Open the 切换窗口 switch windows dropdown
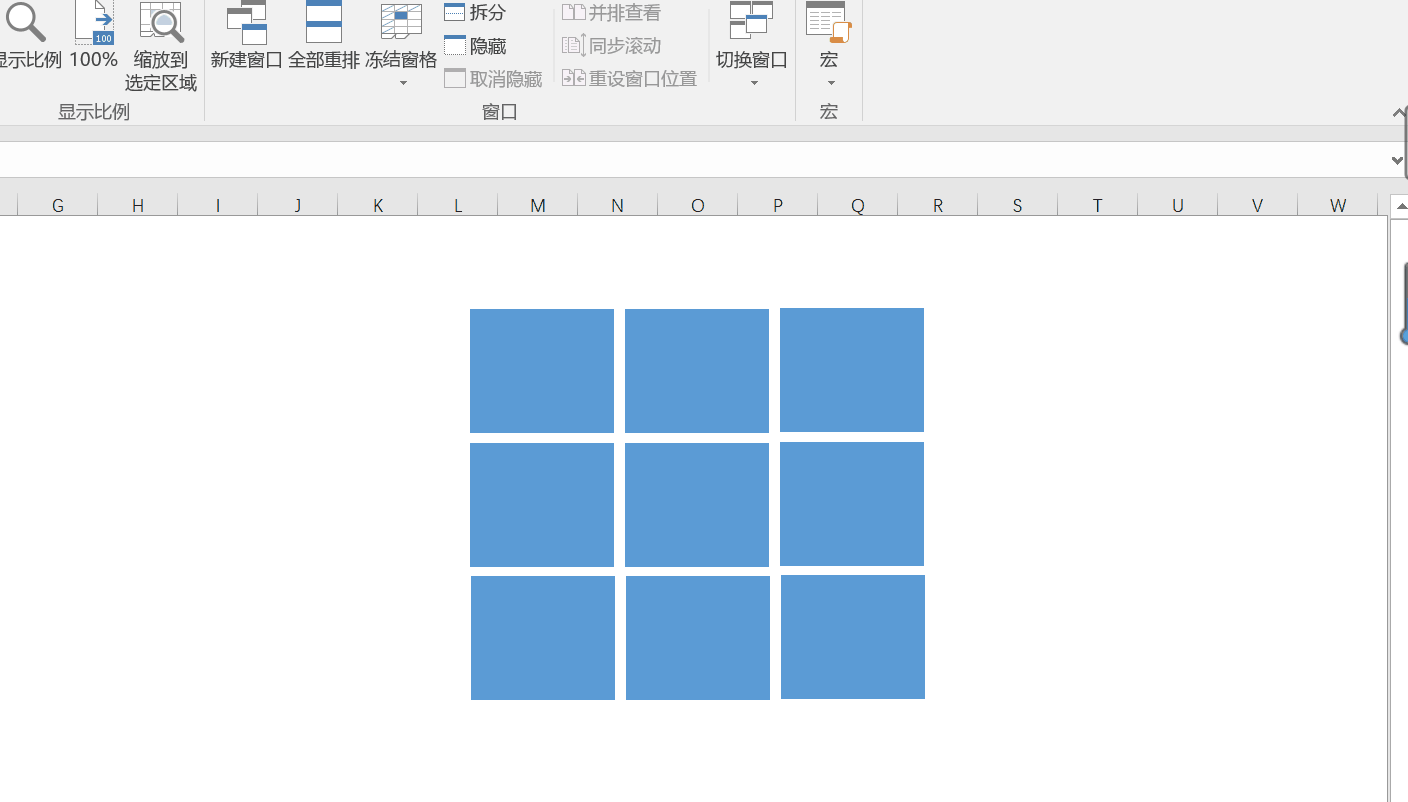This screenshot has height=802, width=1408. 752,46
